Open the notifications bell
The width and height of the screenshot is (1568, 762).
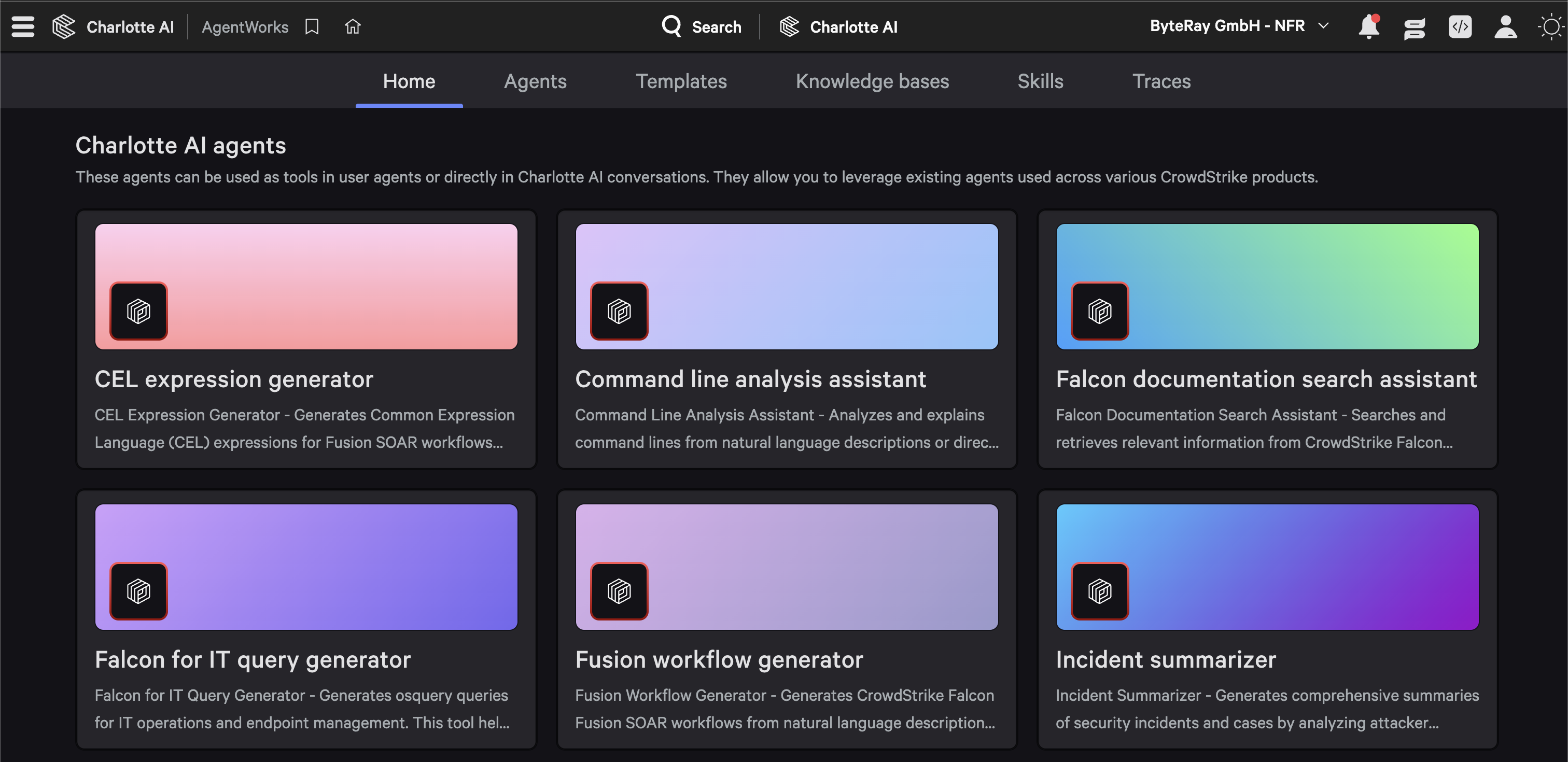[x=1369, y=27]
